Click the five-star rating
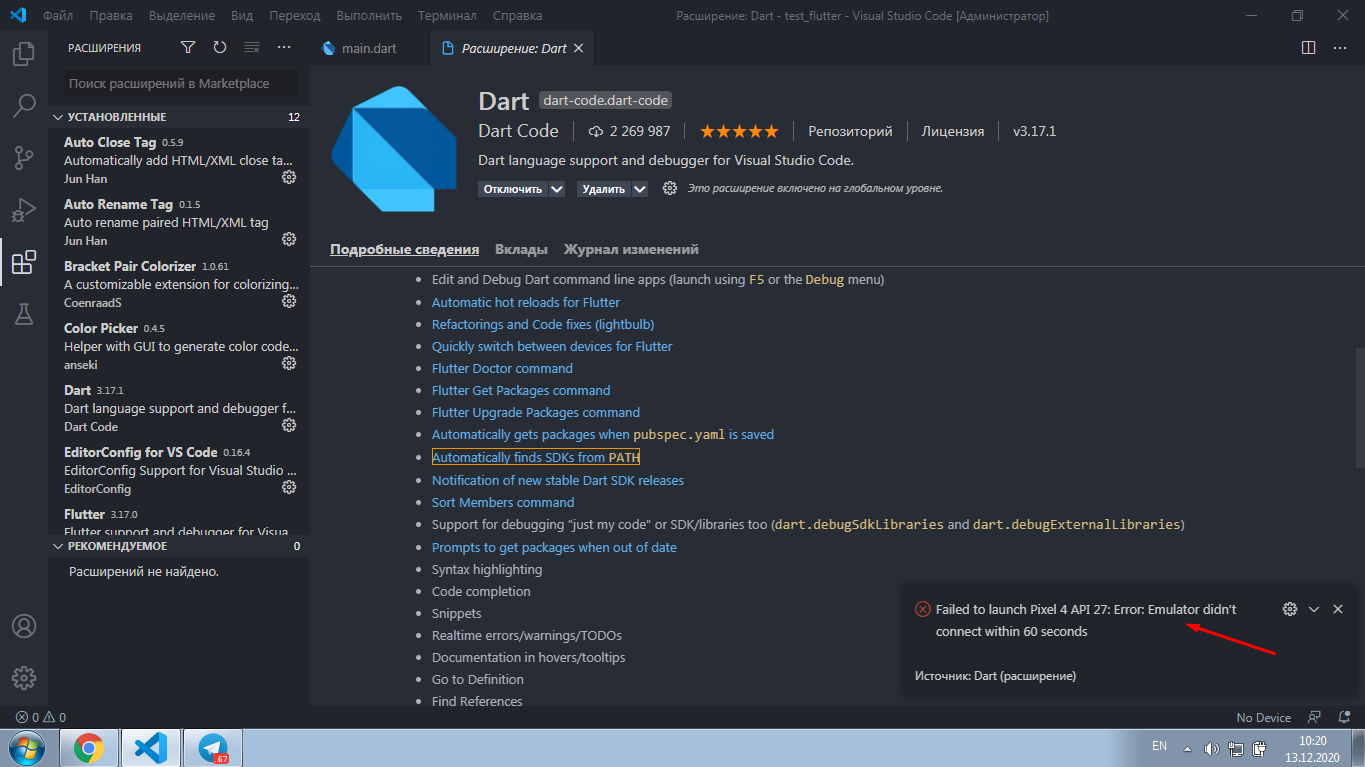 [x=739, y=131]
